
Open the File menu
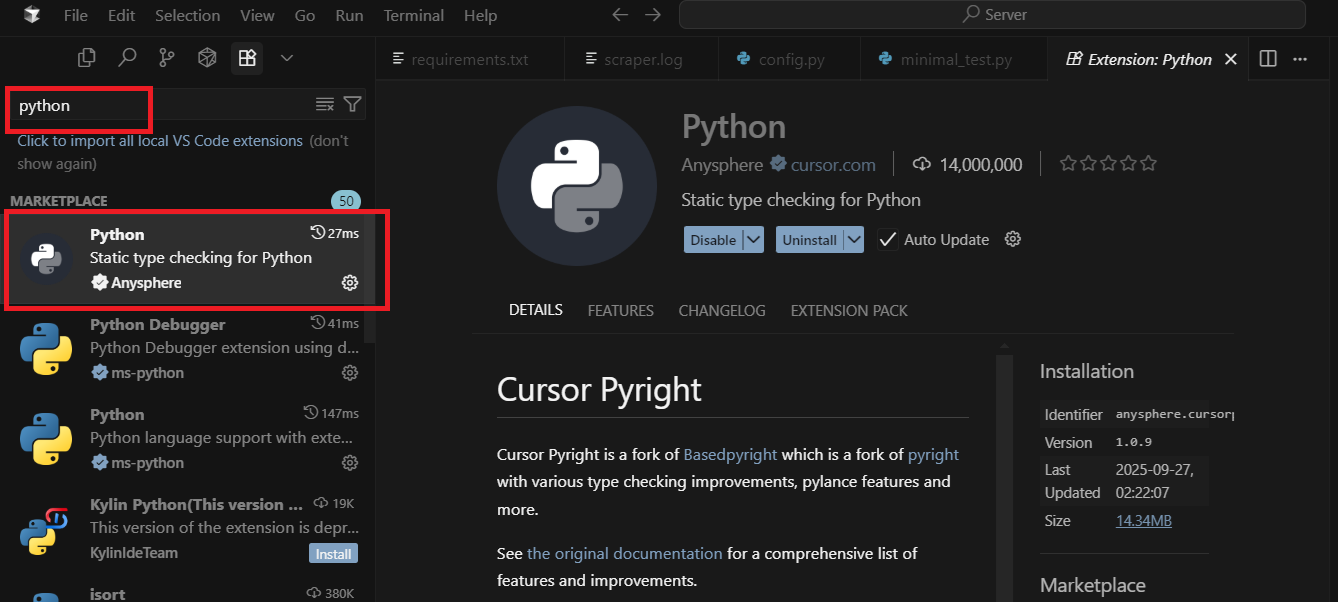[x=75, y=15]
